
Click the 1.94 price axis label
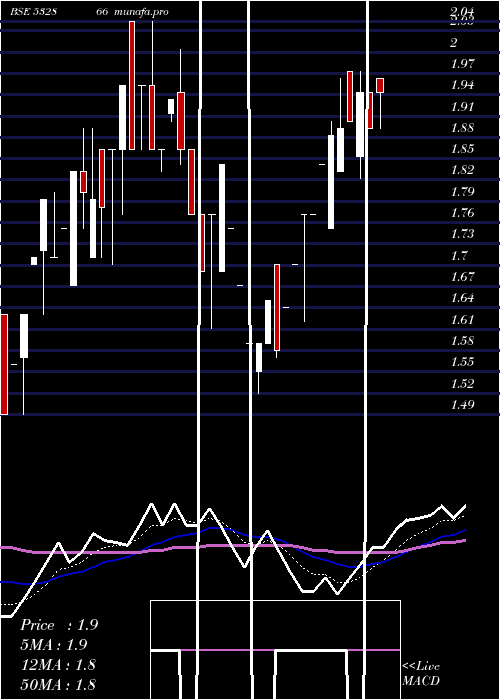462,85
